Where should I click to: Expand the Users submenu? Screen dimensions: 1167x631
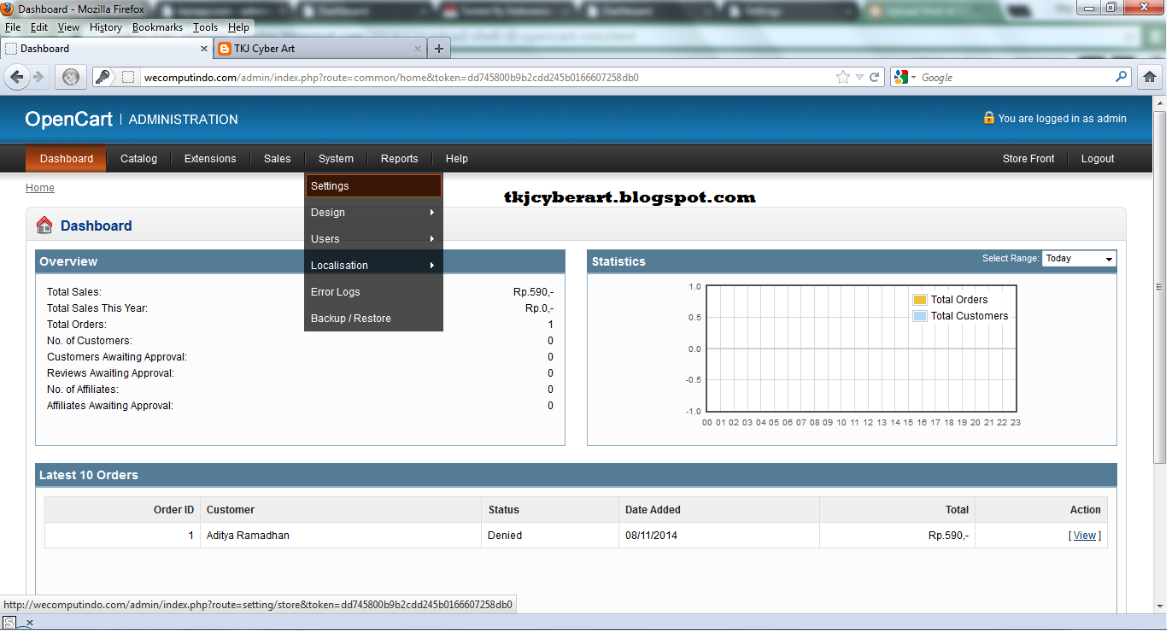click(x=373, y=239)
